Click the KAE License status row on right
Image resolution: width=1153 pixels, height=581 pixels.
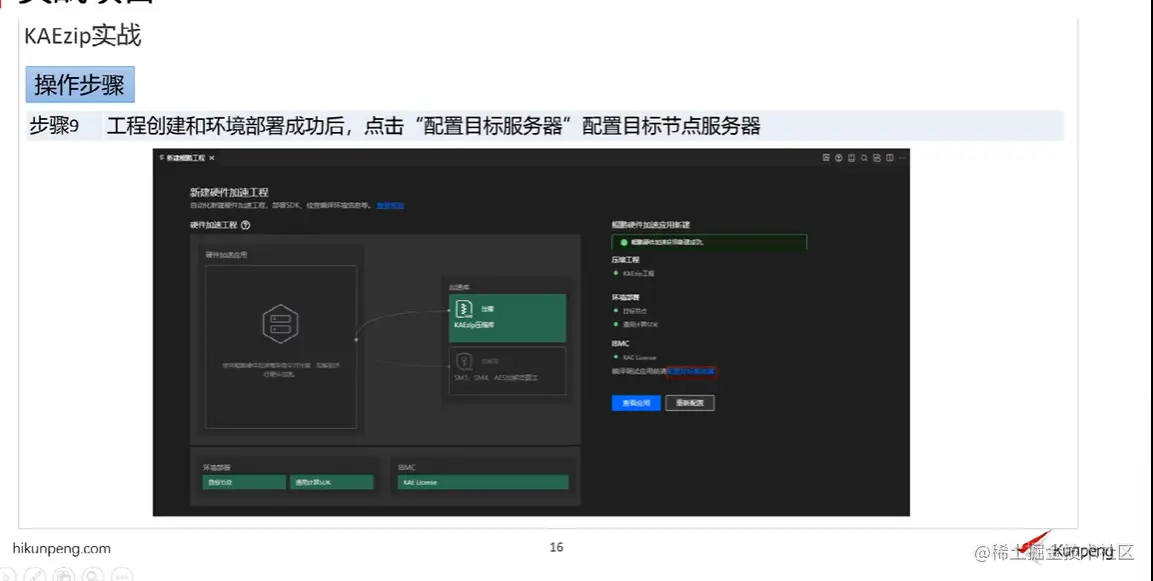(x=635, y=357)
